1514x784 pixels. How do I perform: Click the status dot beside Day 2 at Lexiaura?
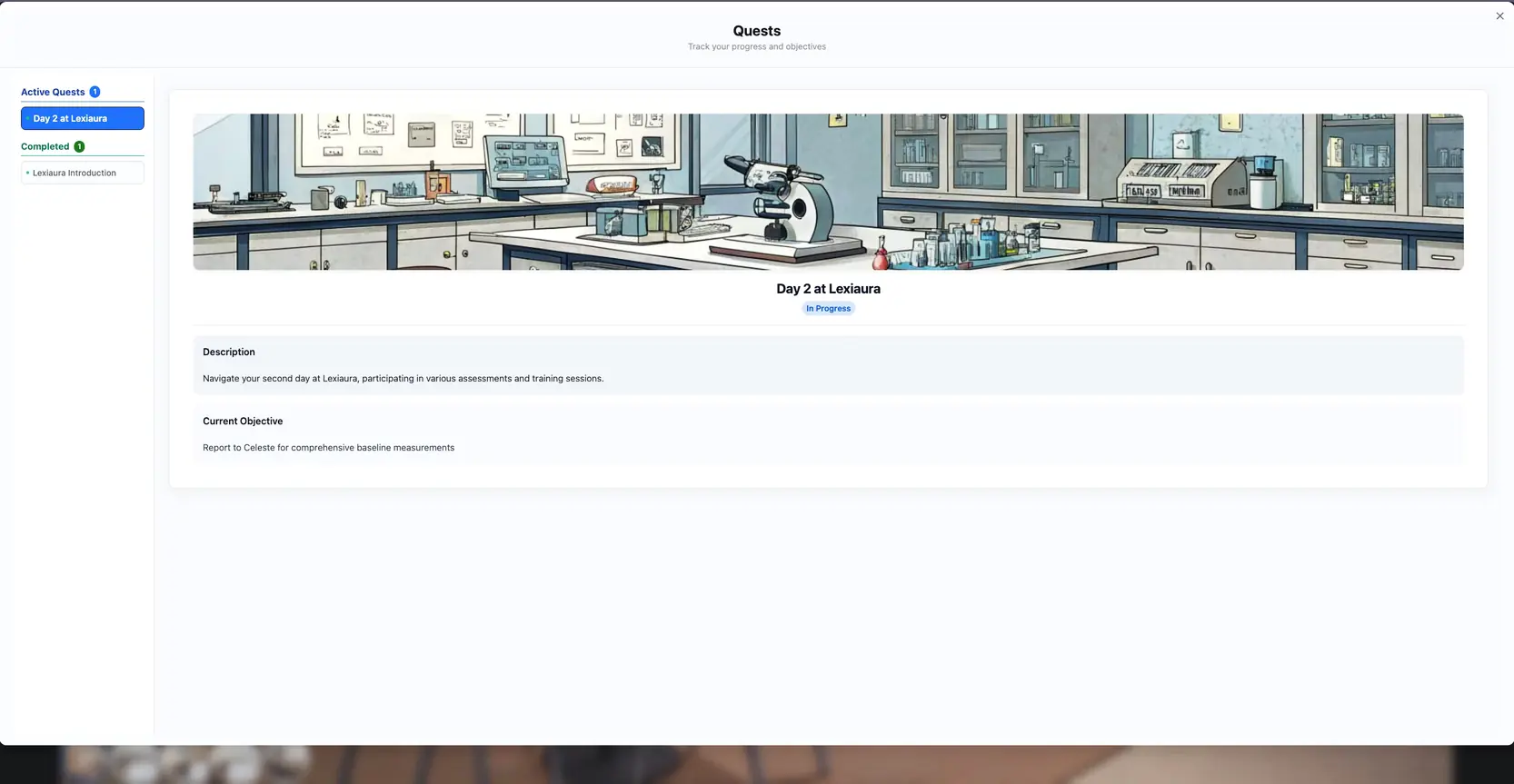click(x=27, y=118)
